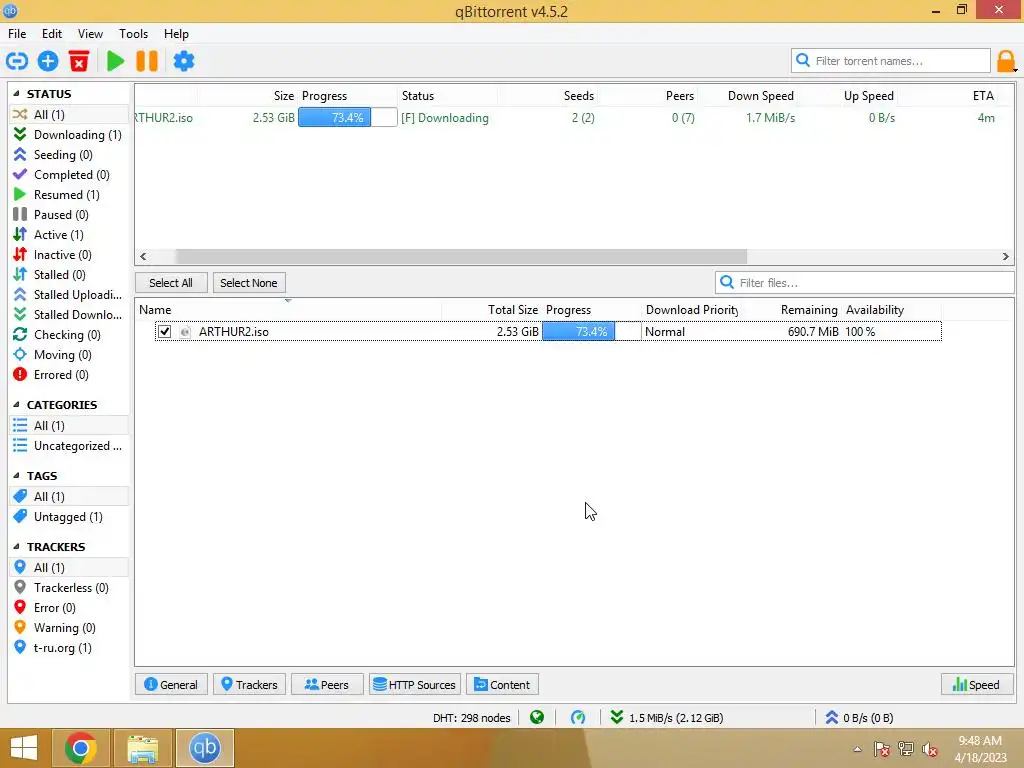Click the upload speed 0 B/s status

pyautogui.click(x=859, y=718)
